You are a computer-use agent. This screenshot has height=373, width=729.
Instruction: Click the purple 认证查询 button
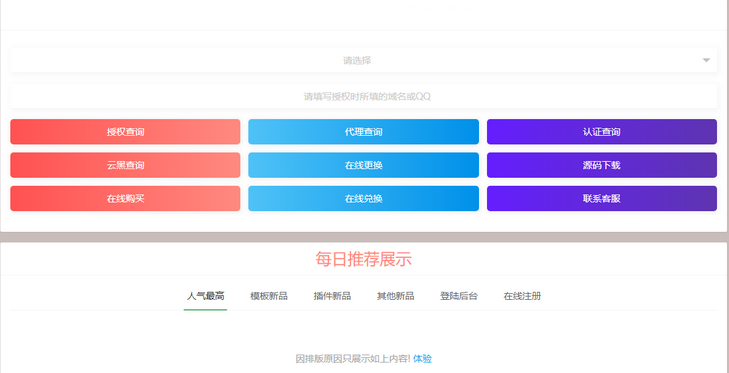point(602,132)
